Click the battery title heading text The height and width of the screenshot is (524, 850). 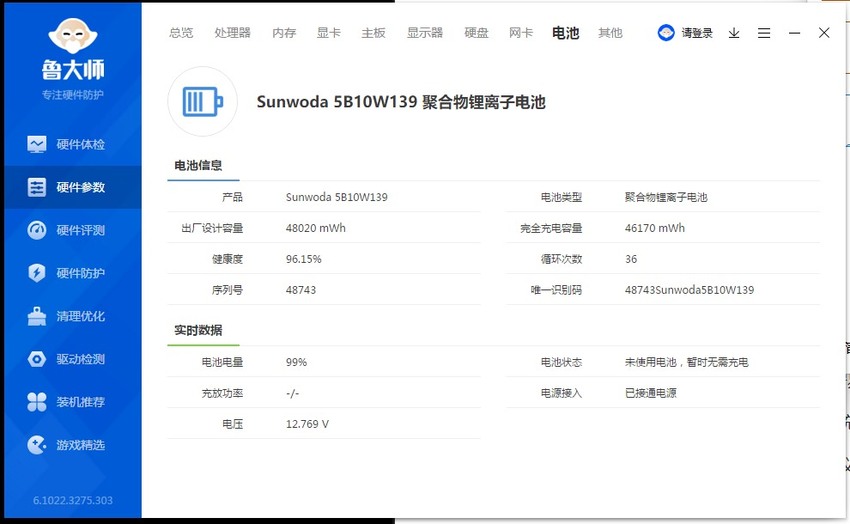tap(401, 102)
